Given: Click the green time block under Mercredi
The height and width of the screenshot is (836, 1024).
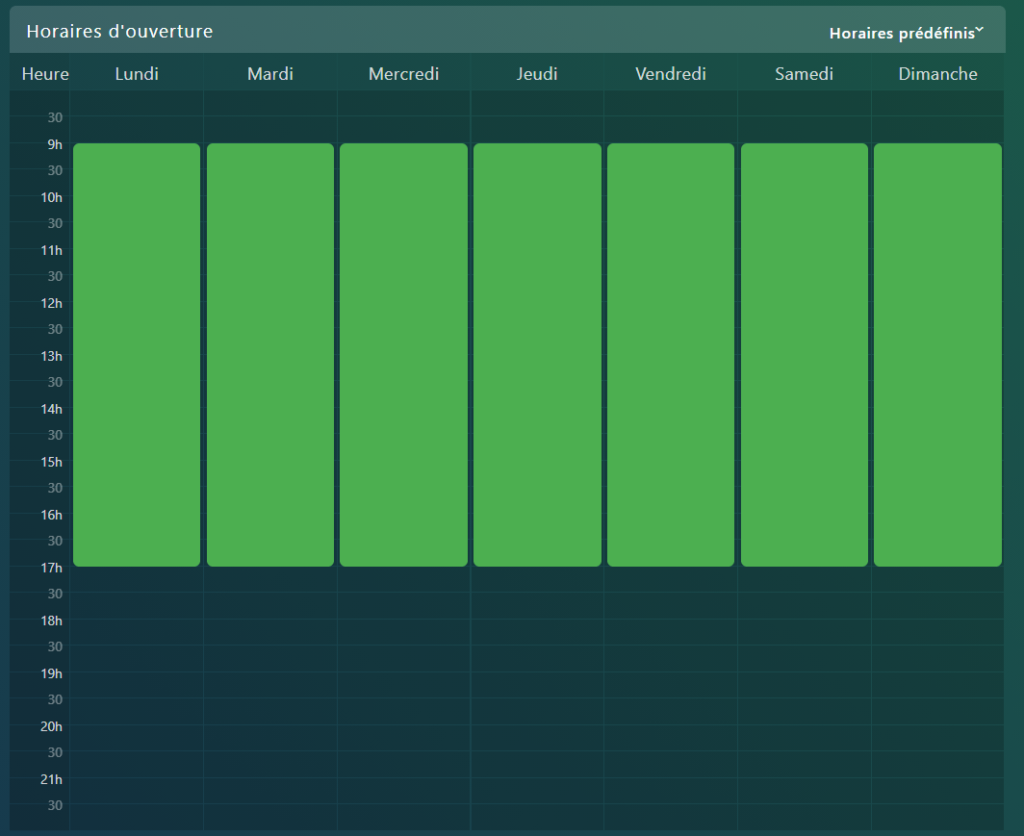Looking at the screenshot, I should (x=404, y=355).
